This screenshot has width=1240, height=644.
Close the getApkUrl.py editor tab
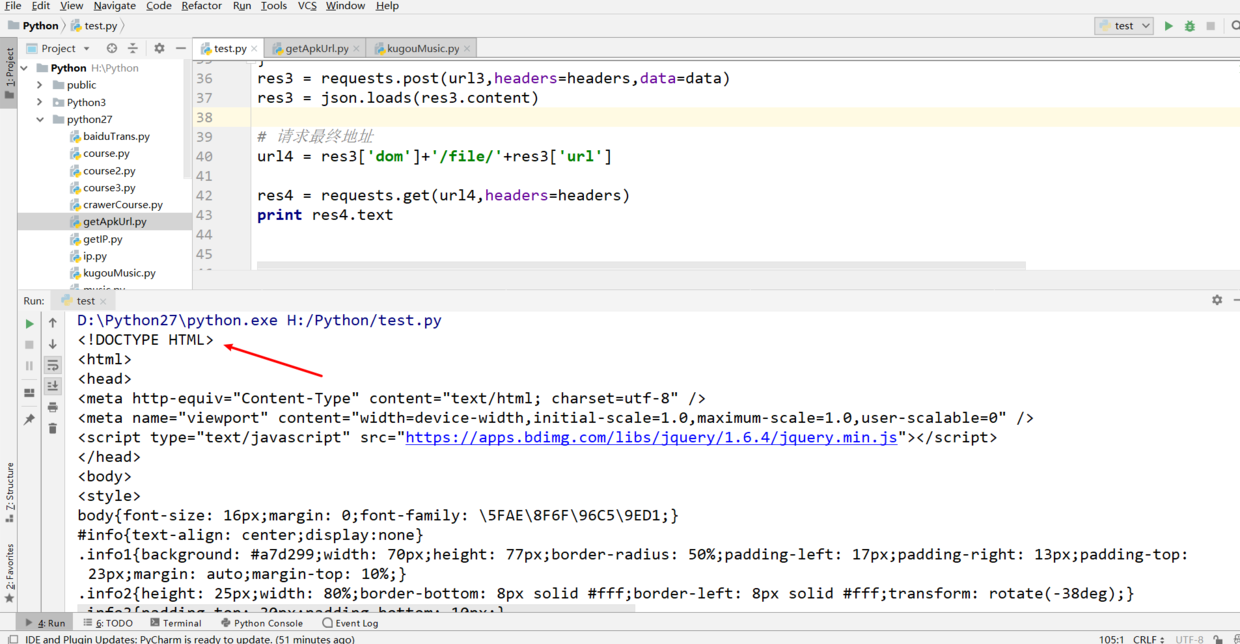[x=357, y=48]
